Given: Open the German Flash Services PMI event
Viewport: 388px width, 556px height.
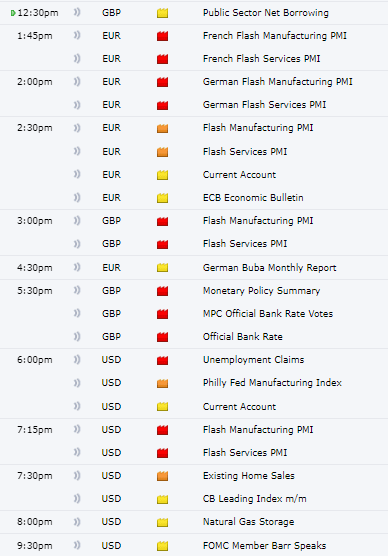Looking at the screenshot, I should click(x=264, y=105).
